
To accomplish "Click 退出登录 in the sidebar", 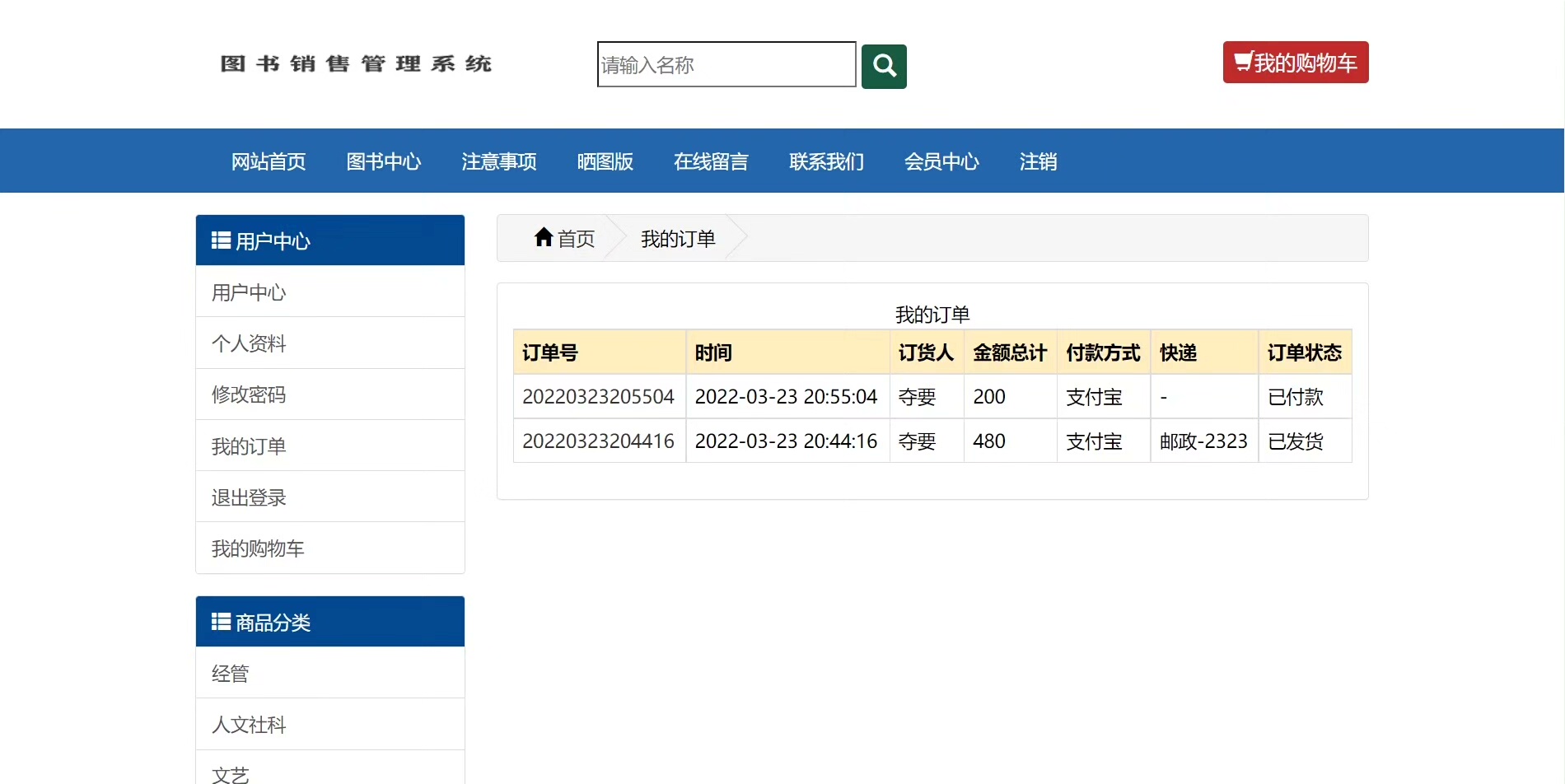I will pyautogui.click(x=249, y=497).
